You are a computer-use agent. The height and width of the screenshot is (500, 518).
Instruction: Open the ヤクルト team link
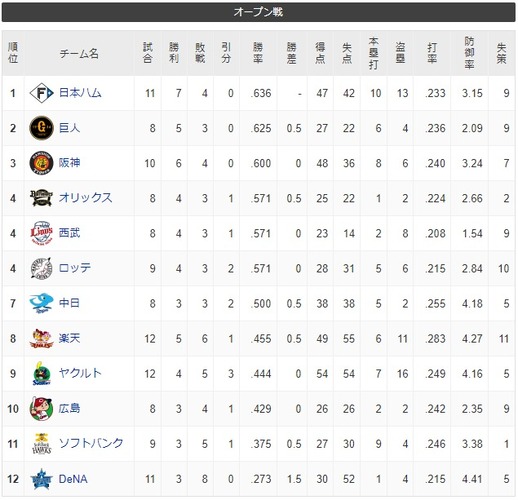(80, 373)
